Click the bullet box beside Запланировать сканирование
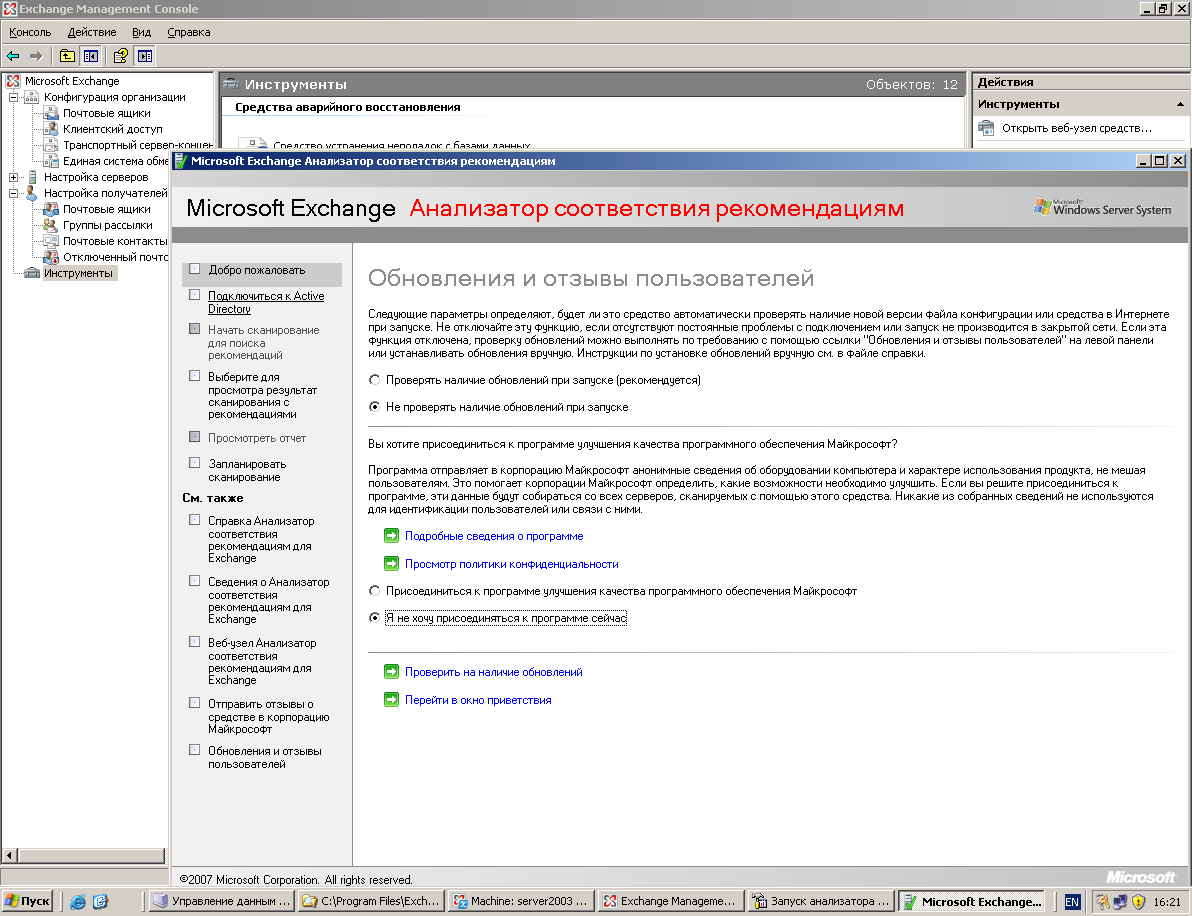 (x=195, y=463)
